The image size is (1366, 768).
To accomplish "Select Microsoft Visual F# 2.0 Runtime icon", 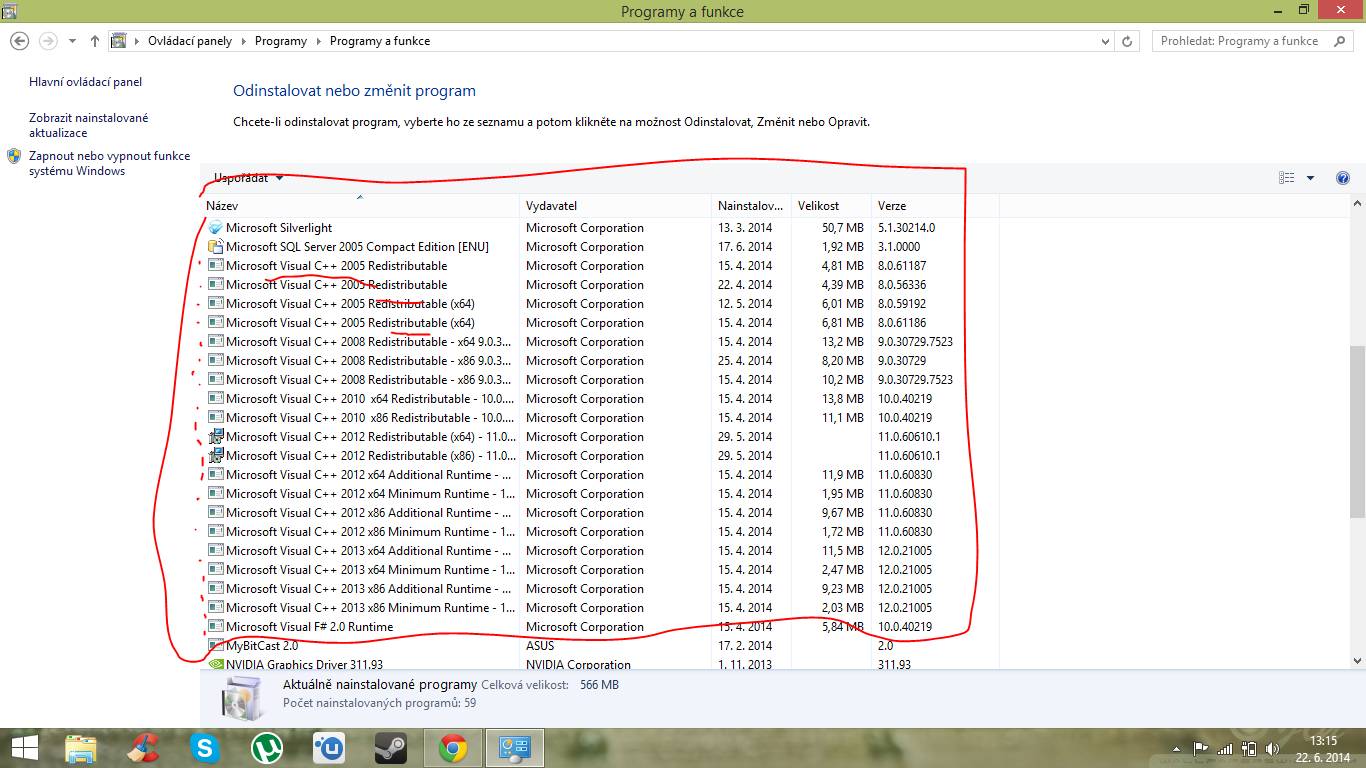I will tap(215, 627).
